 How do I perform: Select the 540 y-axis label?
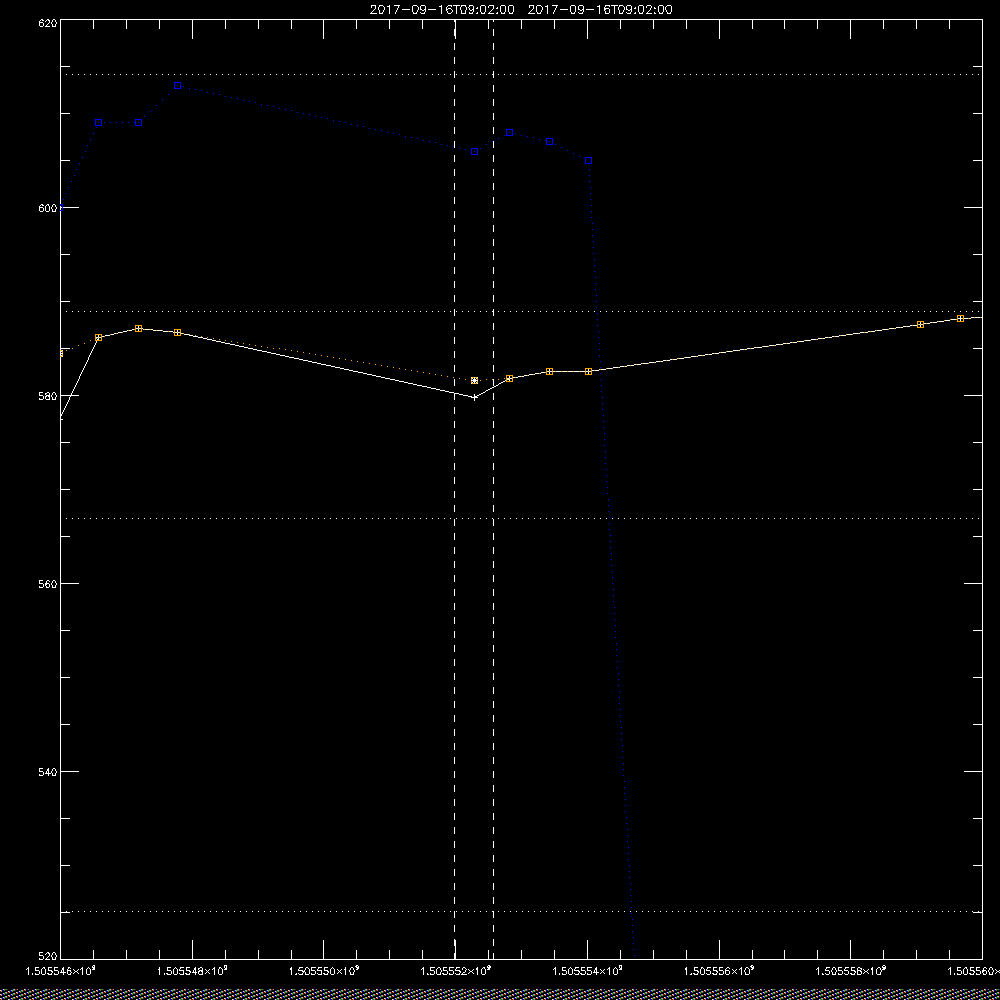tap(48, 772)
